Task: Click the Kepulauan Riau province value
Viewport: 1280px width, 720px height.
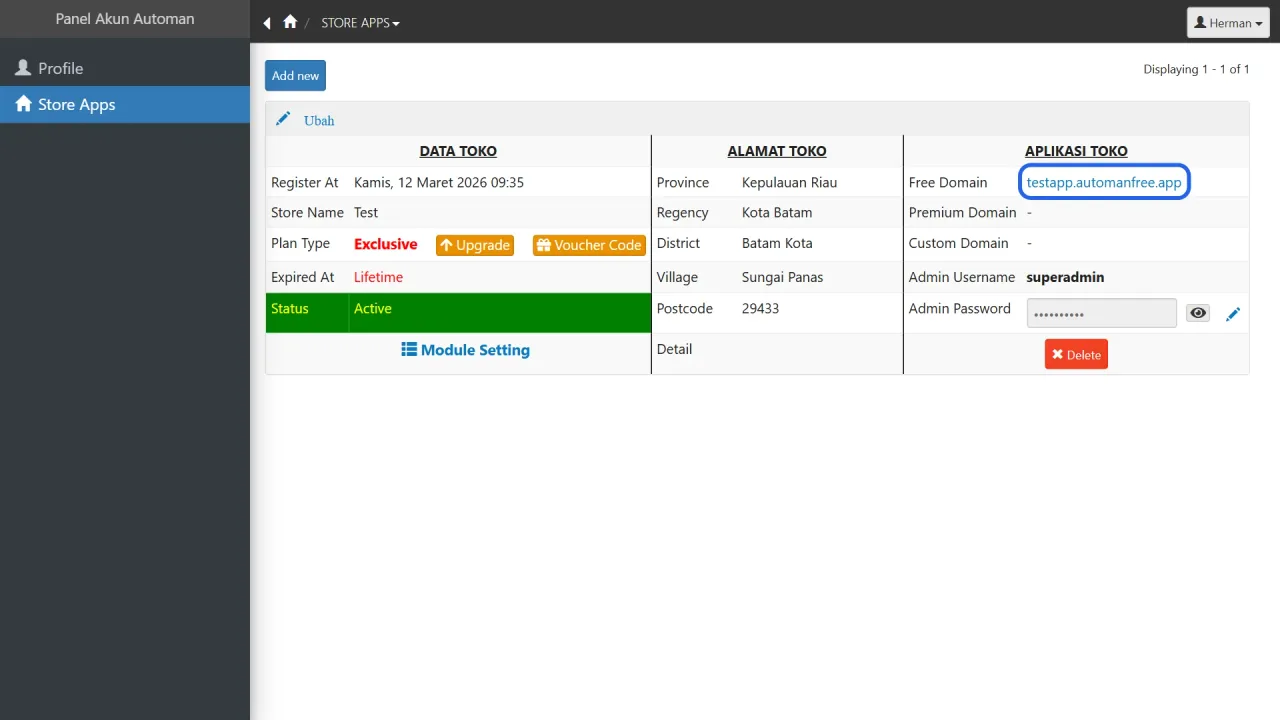Action: (789, 182)
